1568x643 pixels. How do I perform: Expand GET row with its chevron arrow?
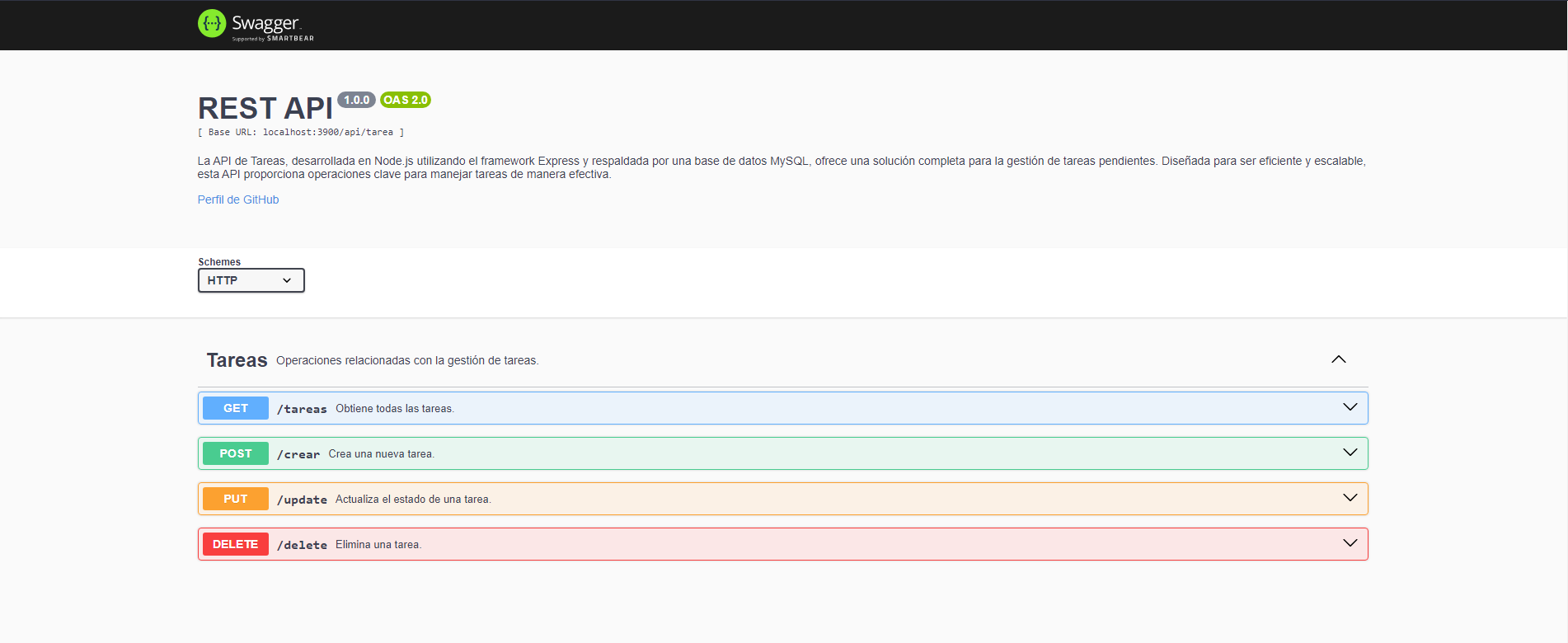[1350, 407]
